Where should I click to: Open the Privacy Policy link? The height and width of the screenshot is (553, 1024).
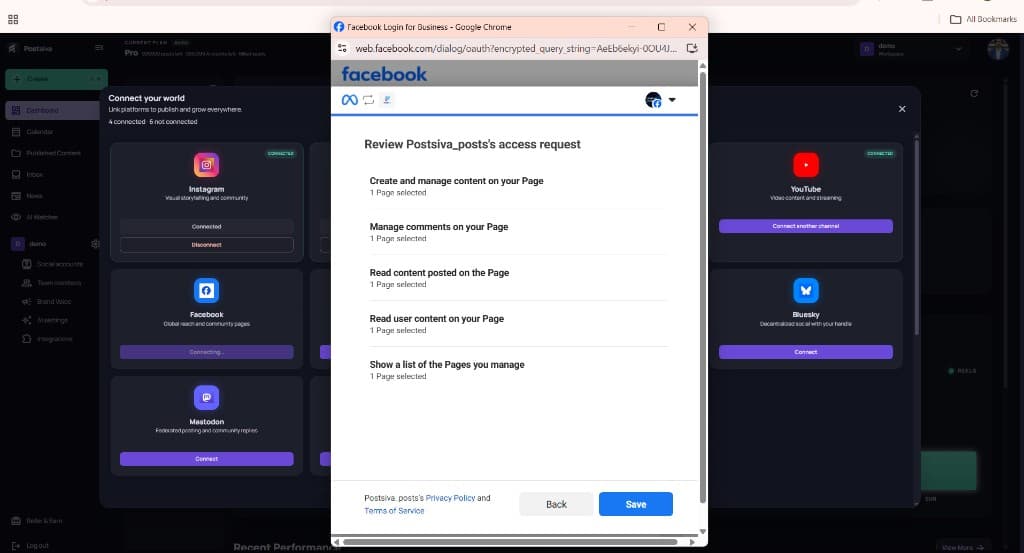451,498
